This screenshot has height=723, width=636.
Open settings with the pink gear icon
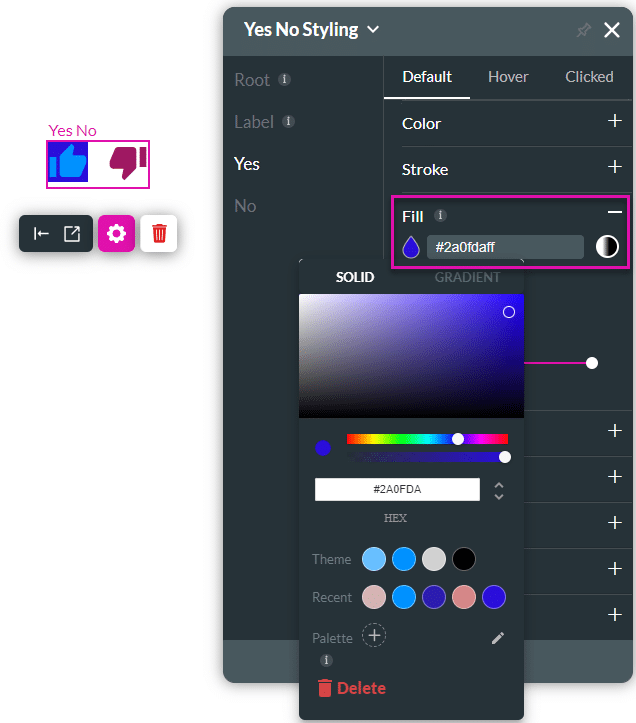pyautogui.click(x=116, y=233)
